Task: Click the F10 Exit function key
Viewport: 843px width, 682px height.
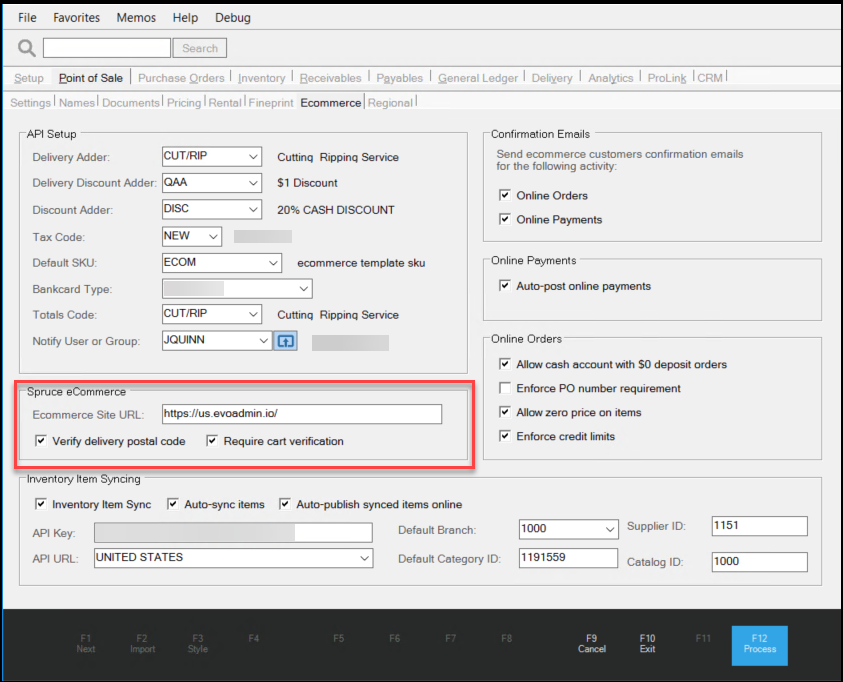Action: coord(647,643)
